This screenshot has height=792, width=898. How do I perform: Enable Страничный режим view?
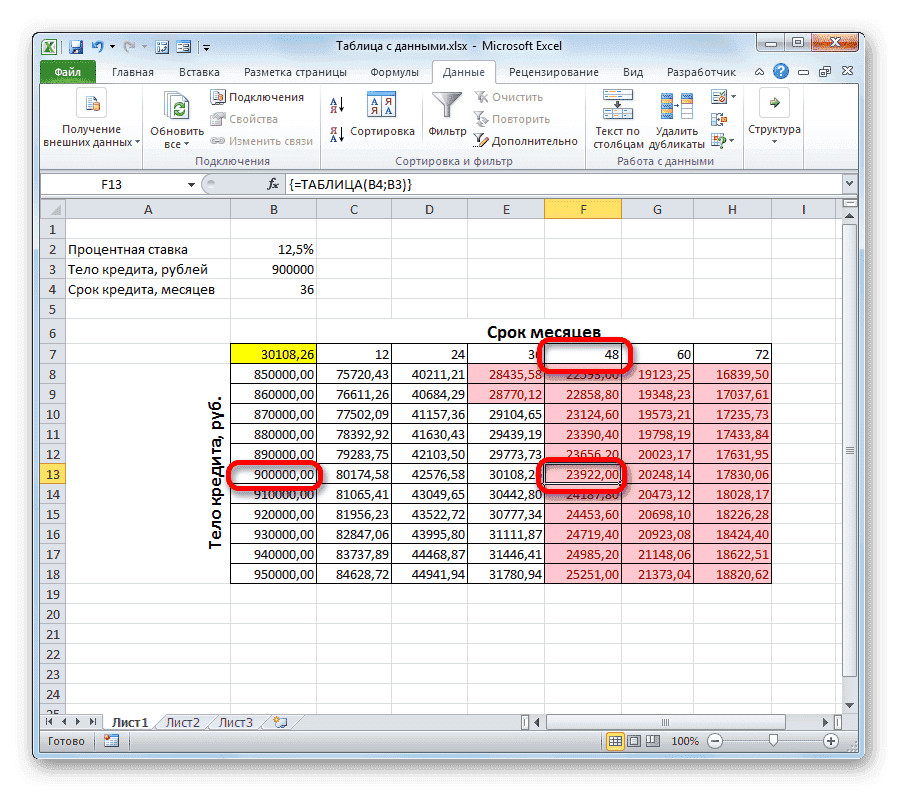point(652,741)
